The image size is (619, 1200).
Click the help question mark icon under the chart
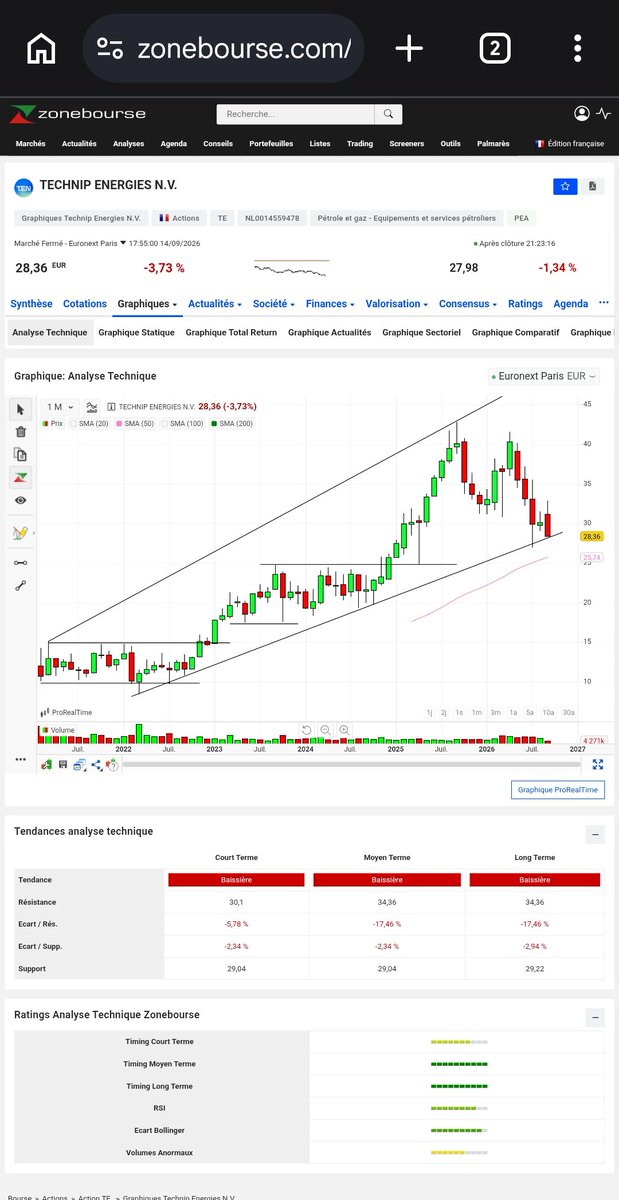pos(113,765)
